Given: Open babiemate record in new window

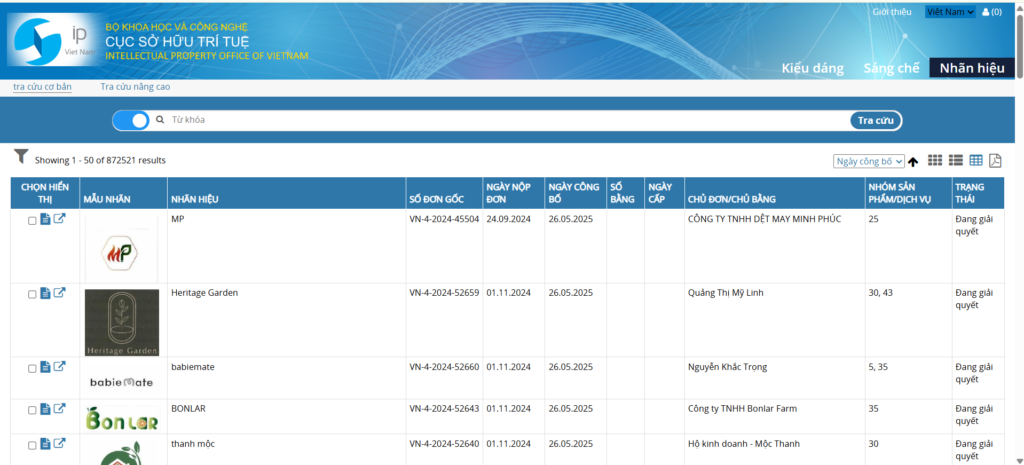Looking at the screenshot, I should pos(59,367).
